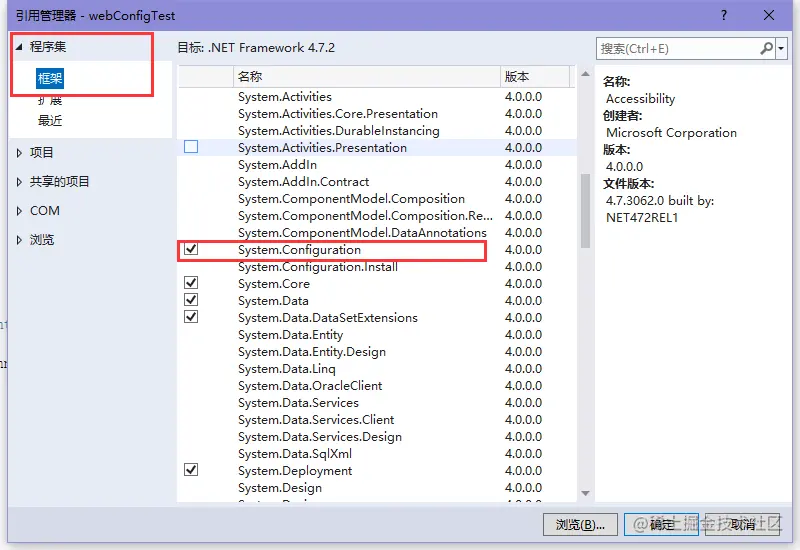800x550 pixels.
Task: Select the System.Data.Services.Client row
Action: [x=377, y=419]
